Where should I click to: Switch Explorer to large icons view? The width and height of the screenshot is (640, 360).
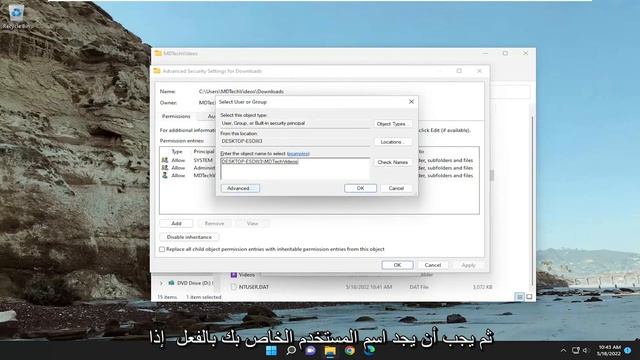pos(529,297)
